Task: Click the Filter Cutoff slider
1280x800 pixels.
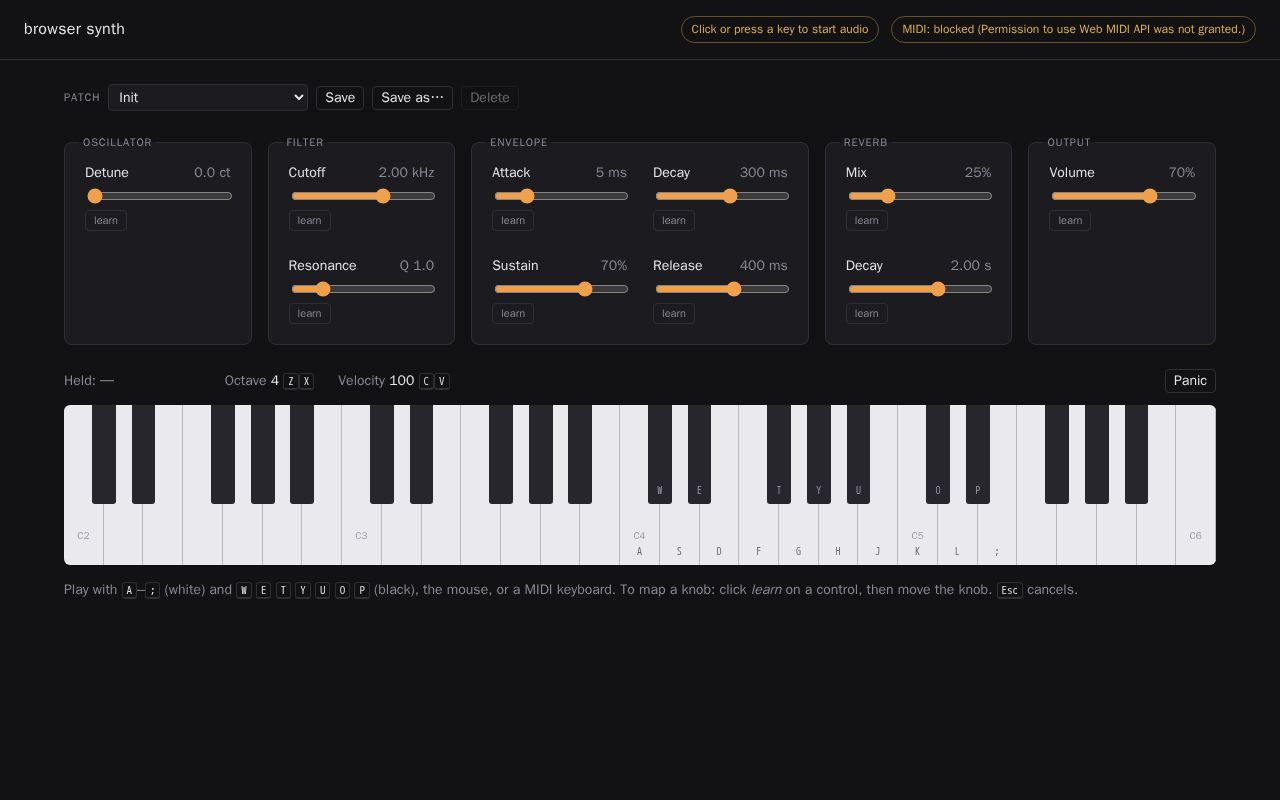Action: point(362,196)
